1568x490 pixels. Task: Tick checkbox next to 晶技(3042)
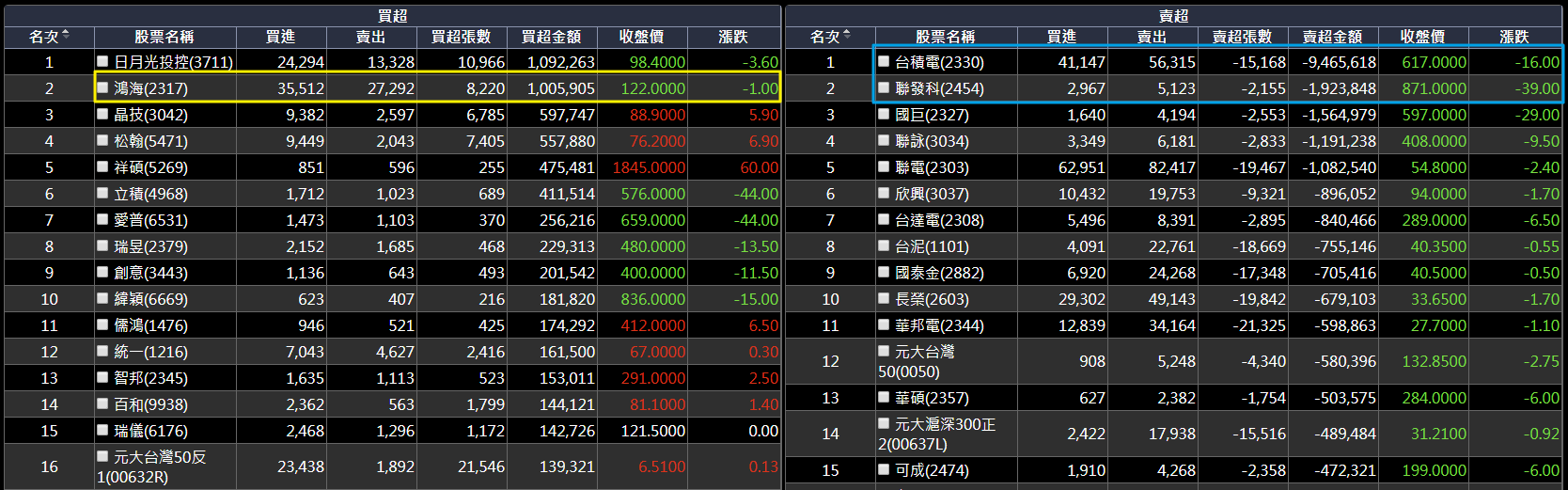(102, 114)
